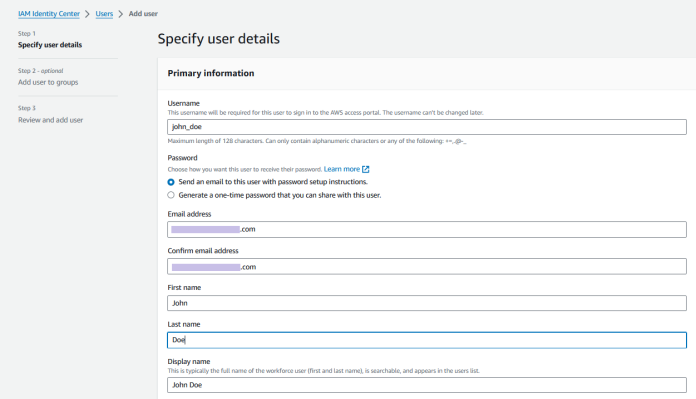The width and height of the screenshot is (696, 399).
Task: Select Step 3 Review and add user
Action: [51, 120]
